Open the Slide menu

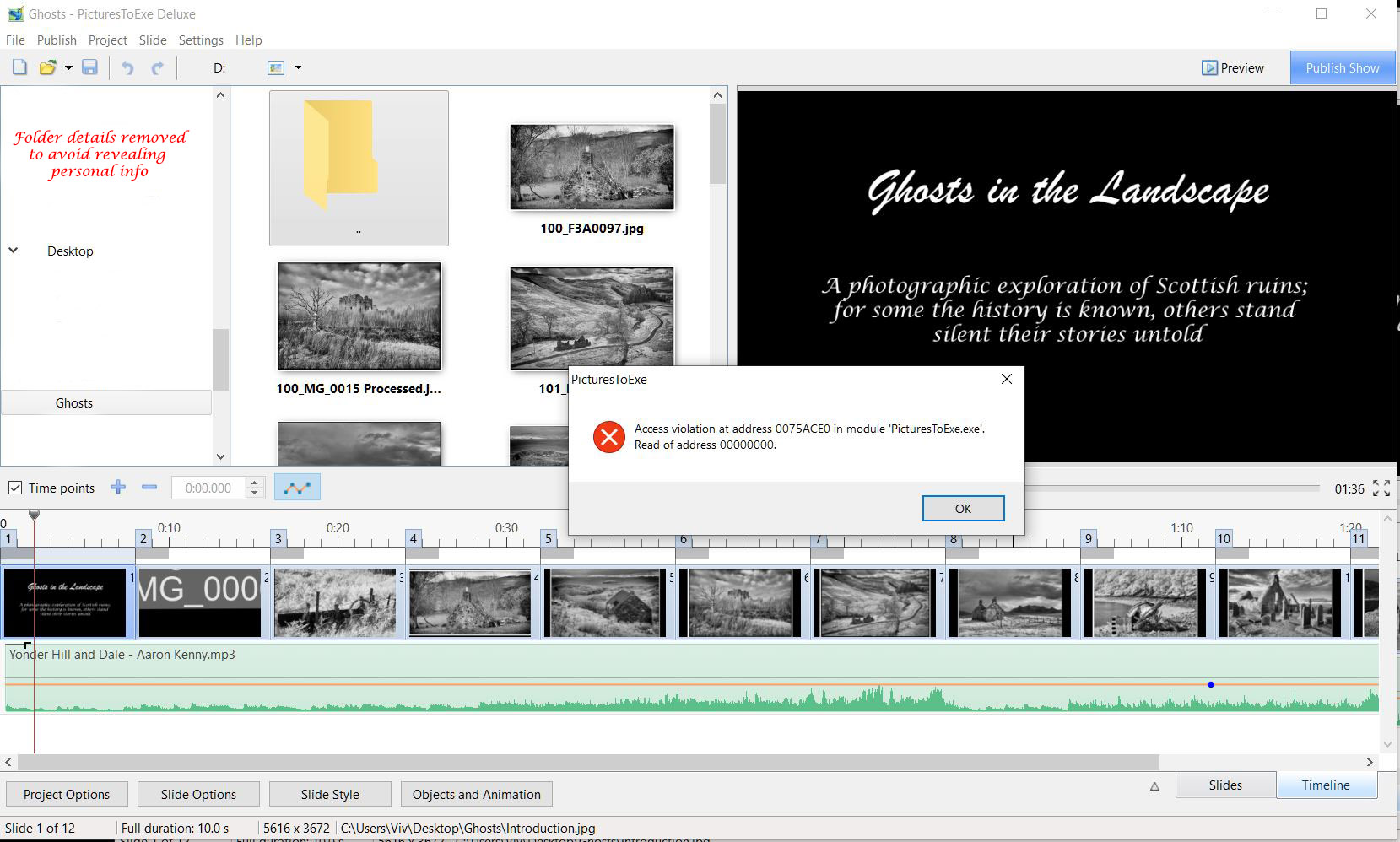point(153,40)
